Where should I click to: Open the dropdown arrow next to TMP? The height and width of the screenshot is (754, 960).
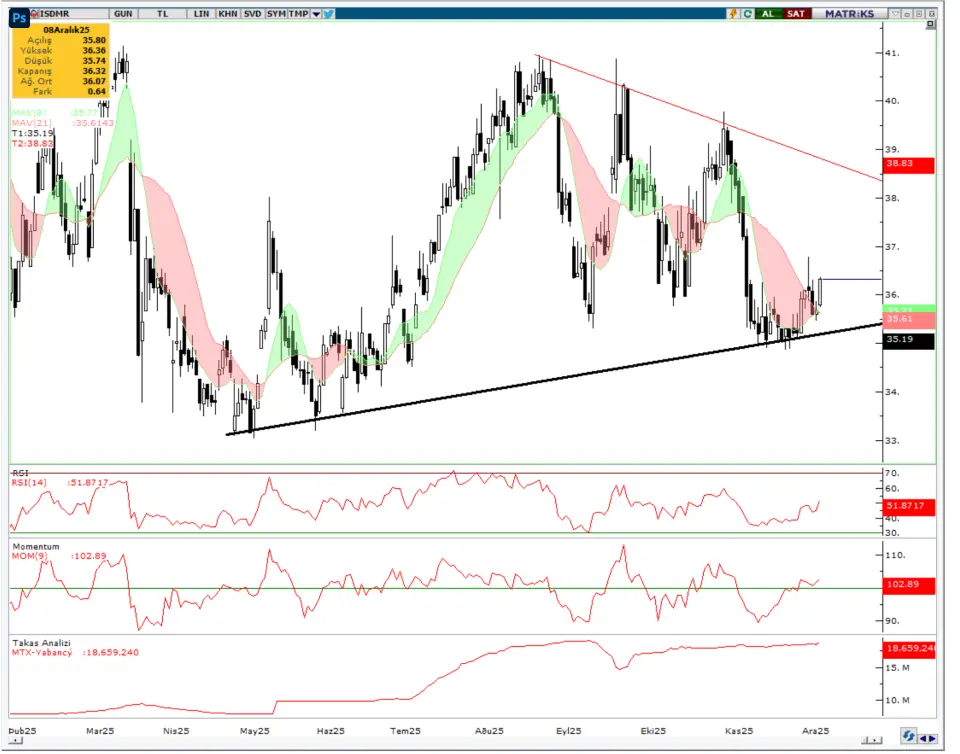[x=316, y=14]
